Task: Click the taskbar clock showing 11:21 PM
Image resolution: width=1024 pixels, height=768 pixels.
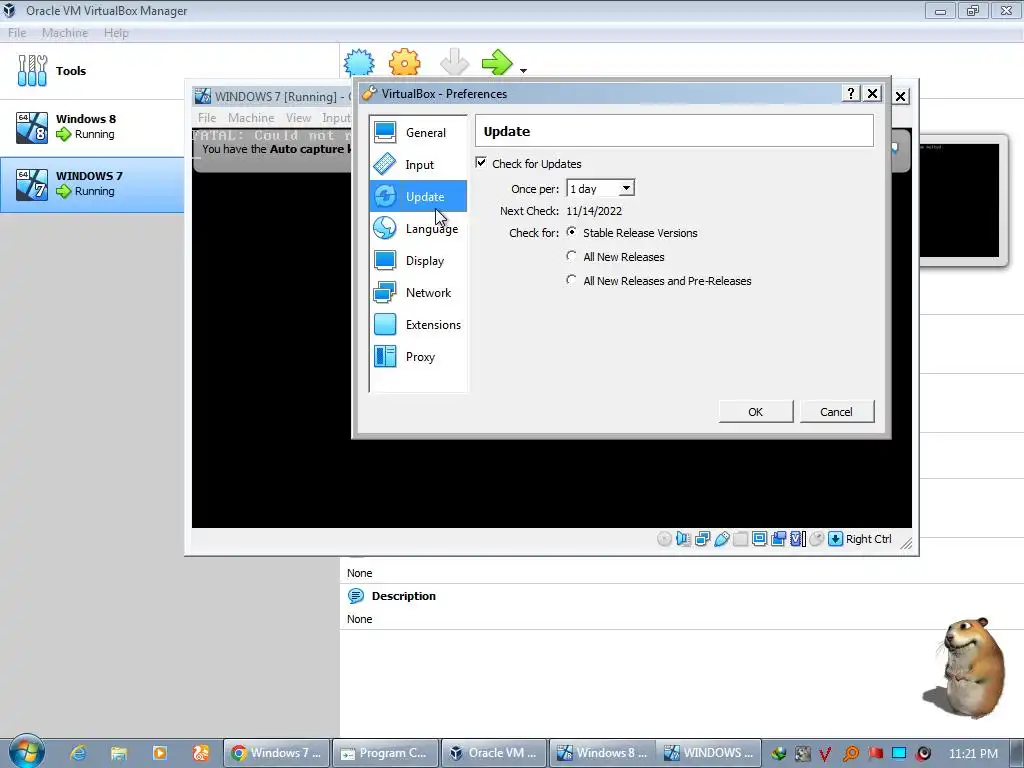Action: [x=973, y=753]
